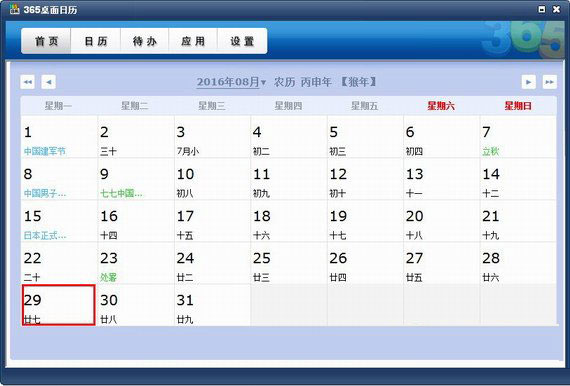Open the 设置 tab

tap(242, 41)
